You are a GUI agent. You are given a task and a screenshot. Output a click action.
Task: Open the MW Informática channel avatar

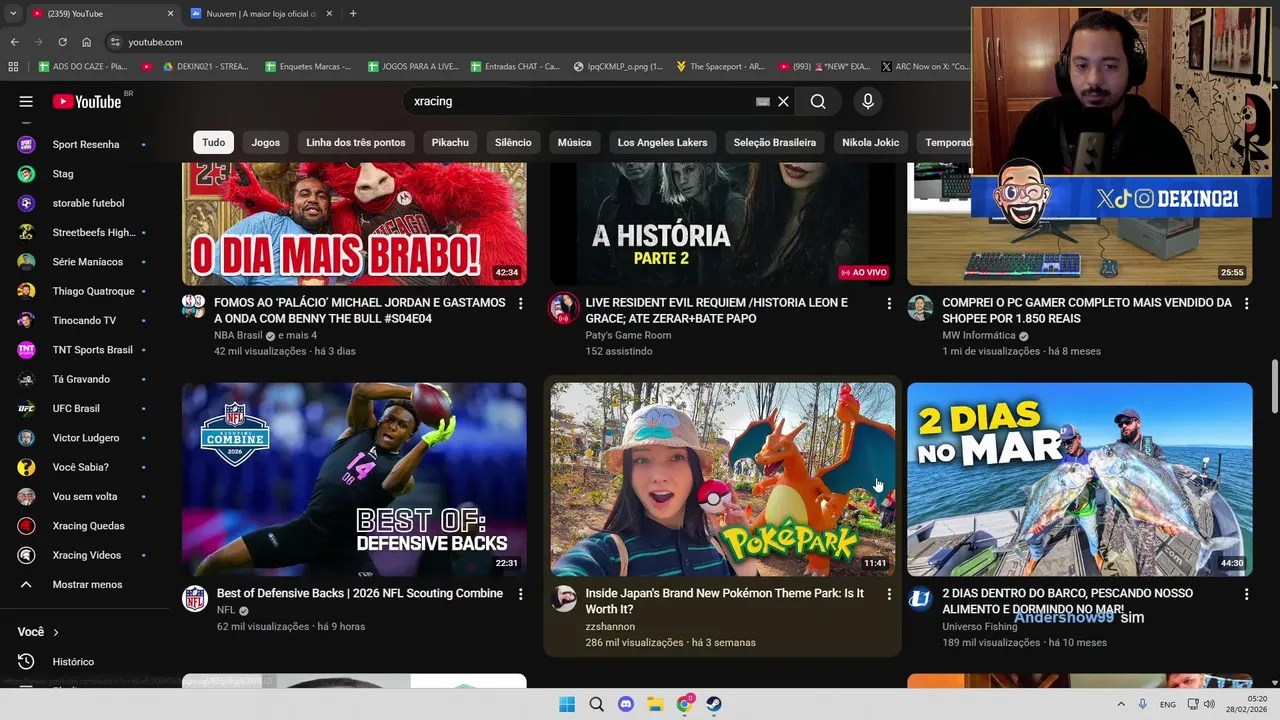click(920, 308)
